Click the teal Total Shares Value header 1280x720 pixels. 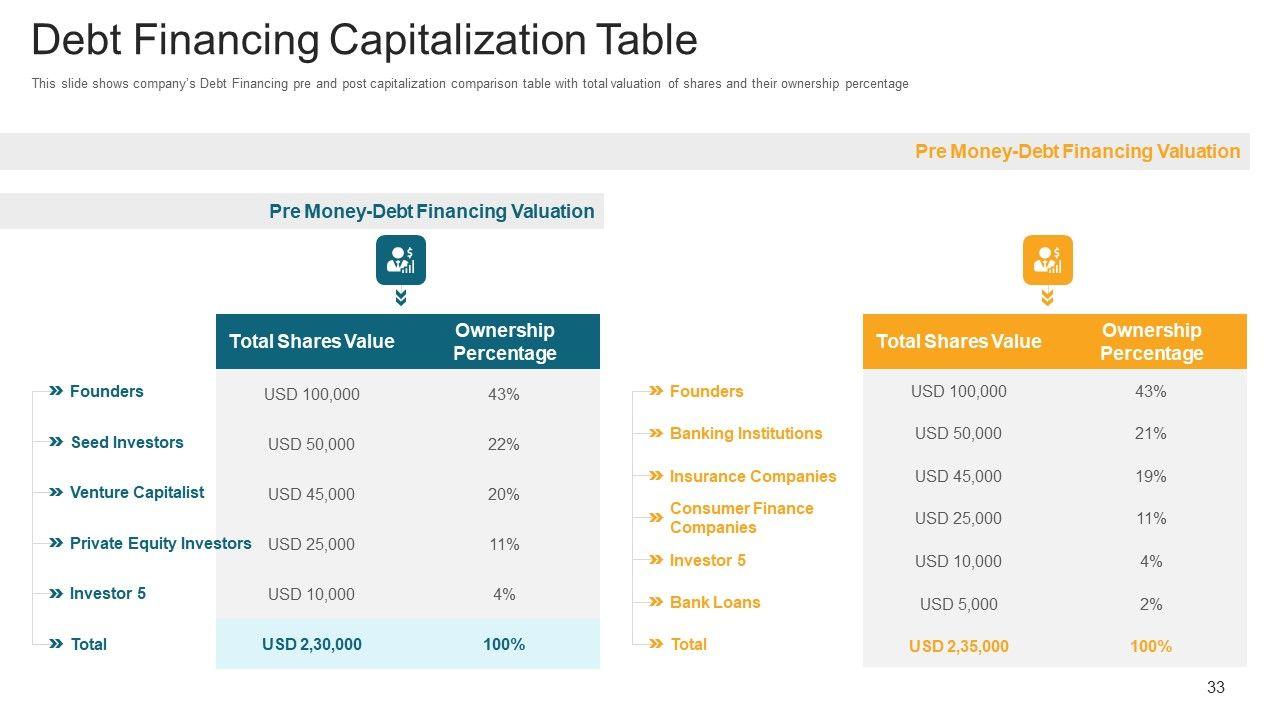tap(312, 341)
